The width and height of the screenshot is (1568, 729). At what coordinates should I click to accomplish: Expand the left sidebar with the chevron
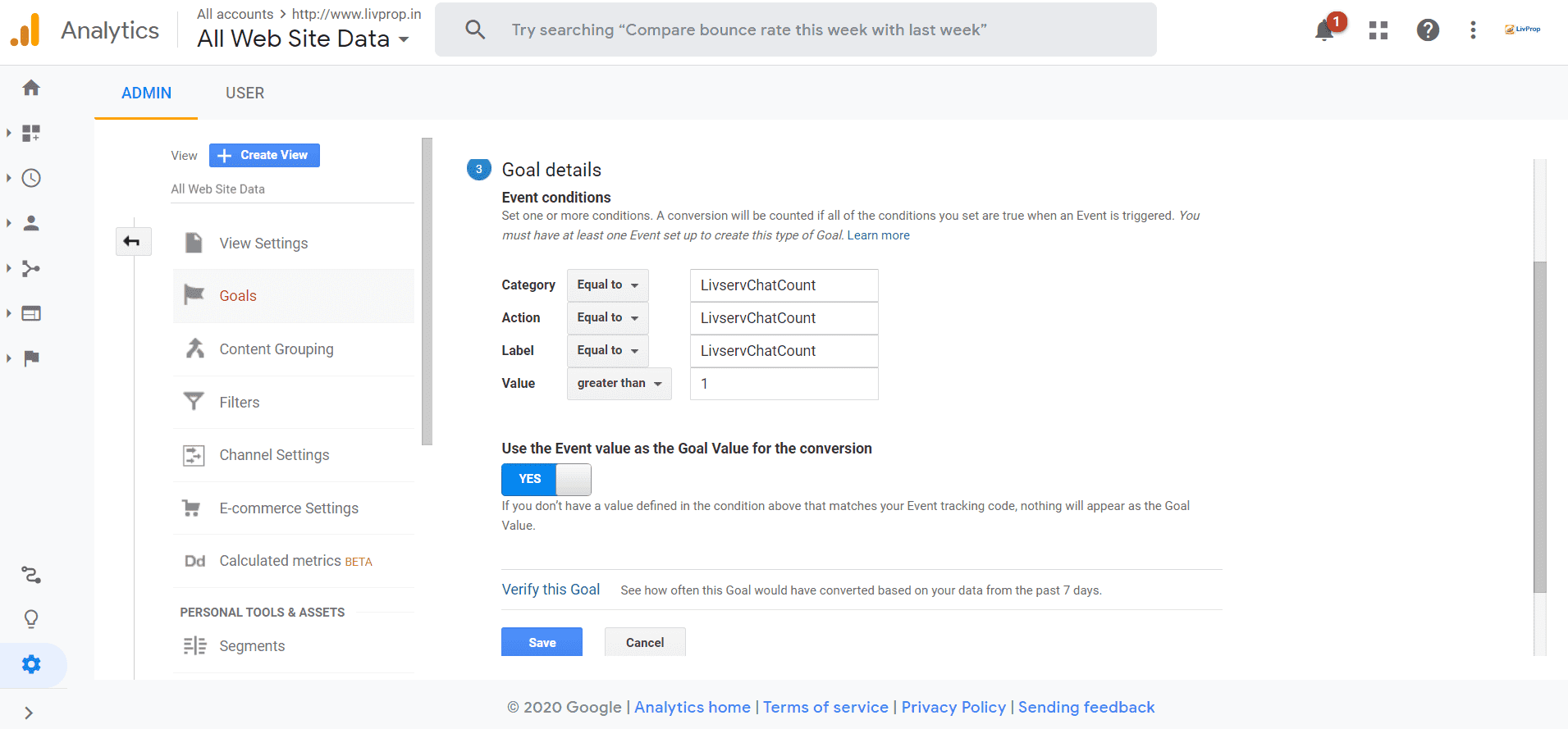[x=29, y=713]
